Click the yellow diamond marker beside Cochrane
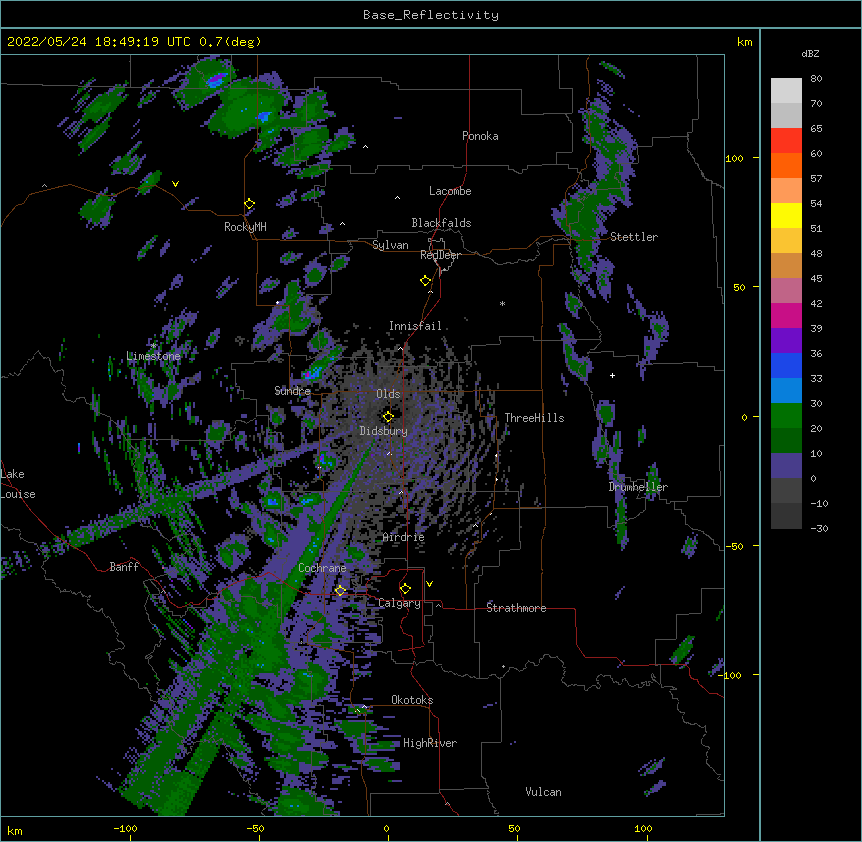 pos(340,591)
